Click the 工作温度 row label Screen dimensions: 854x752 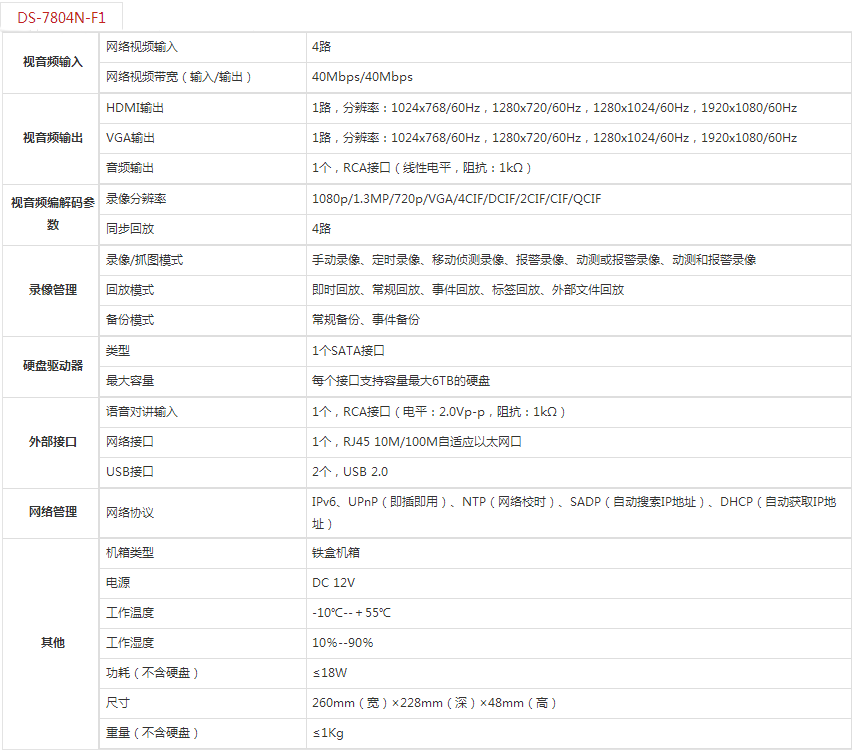coord(130,613)
